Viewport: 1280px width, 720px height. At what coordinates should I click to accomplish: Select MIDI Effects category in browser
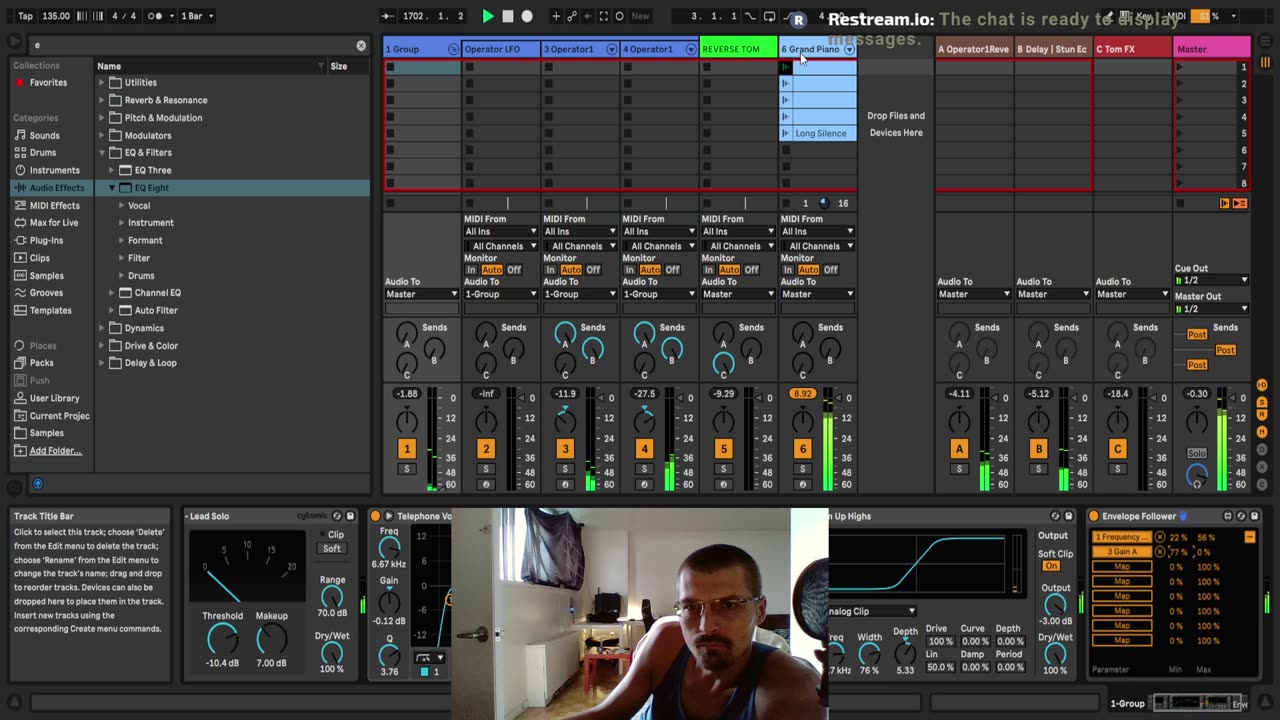[x=55, y=205]
